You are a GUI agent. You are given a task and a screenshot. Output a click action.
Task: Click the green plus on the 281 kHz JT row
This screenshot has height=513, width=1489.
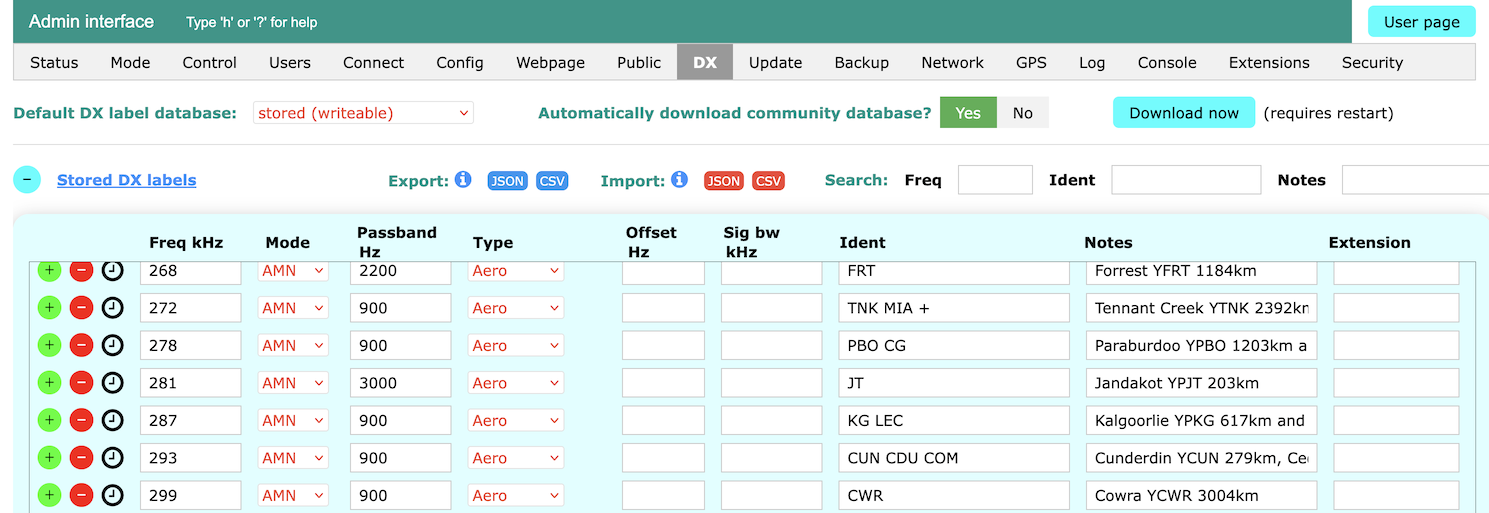[x=48, y=383]
